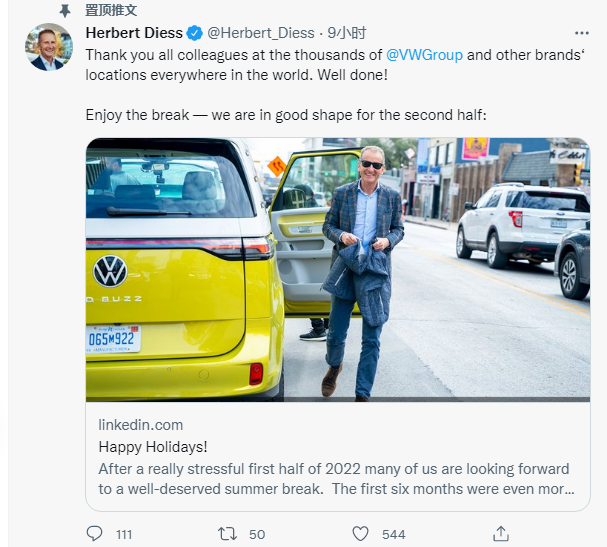Screen dimensions: 607x547
Task: Open the share upload icon
Action: pos(502,534)
